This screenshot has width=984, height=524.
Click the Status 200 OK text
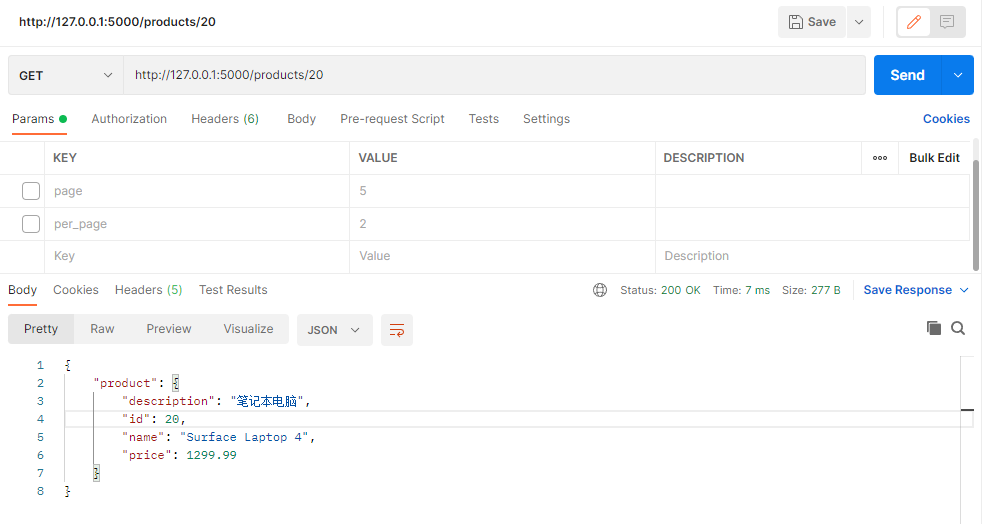click(x=660, y=290)
